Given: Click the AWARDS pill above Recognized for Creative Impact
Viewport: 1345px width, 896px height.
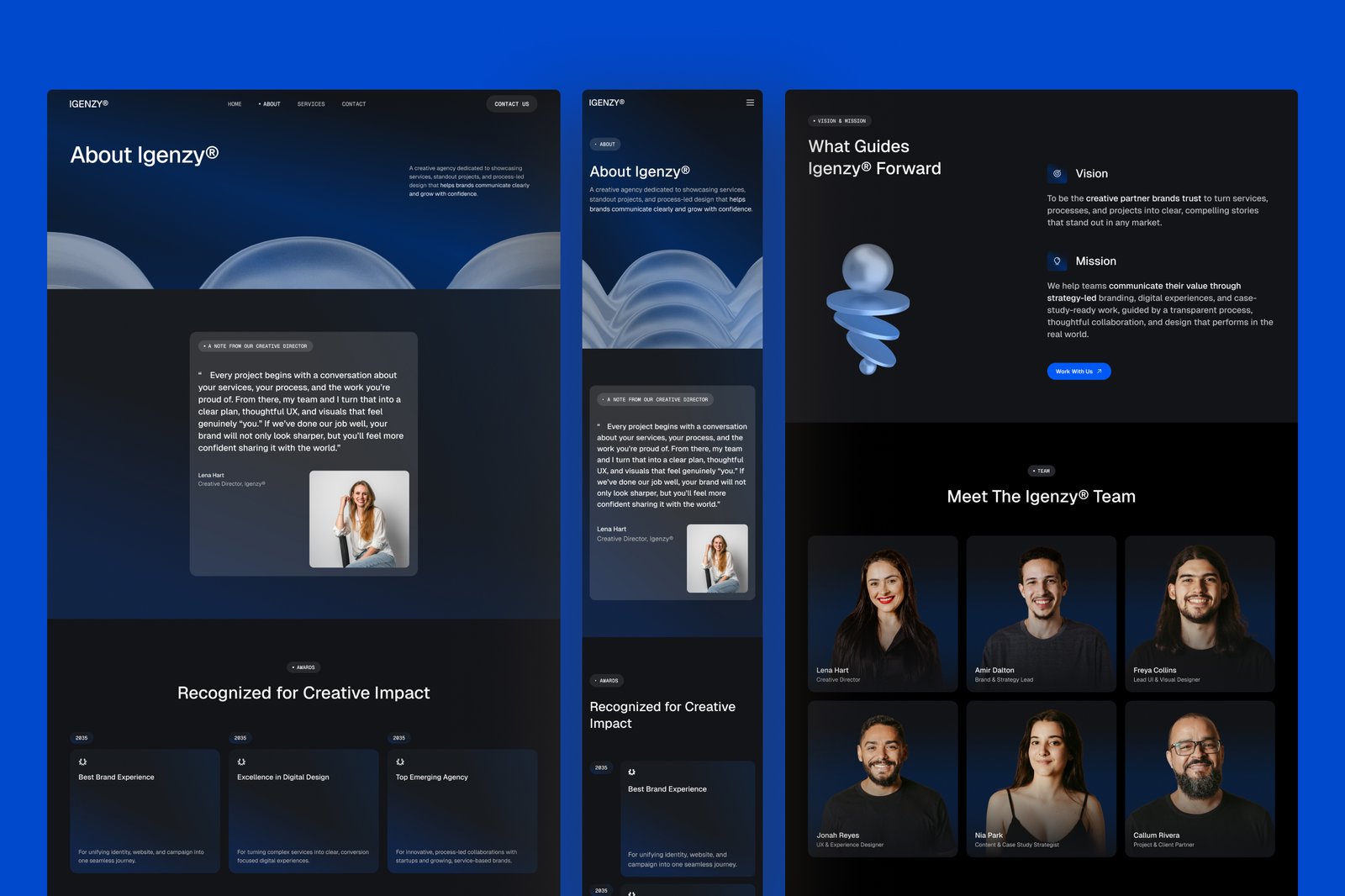Looking at the screenshot, I should pos(304,667).
